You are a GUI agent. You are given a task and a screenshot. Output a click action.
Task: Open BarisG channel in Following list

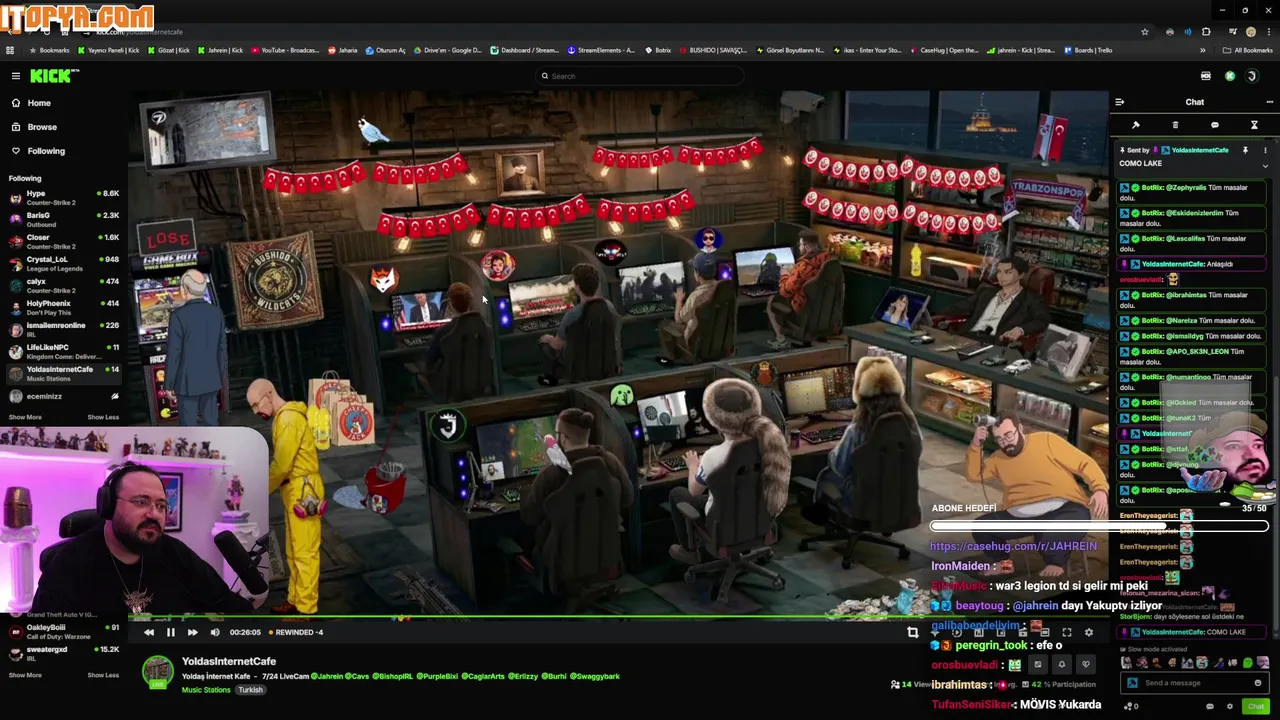62,219
